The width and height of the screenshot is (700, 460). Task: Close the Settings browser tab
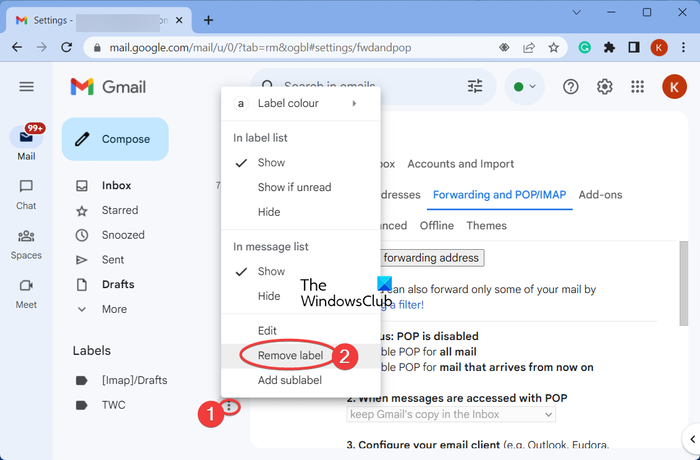pyautogui.click(x=179, y=20)
